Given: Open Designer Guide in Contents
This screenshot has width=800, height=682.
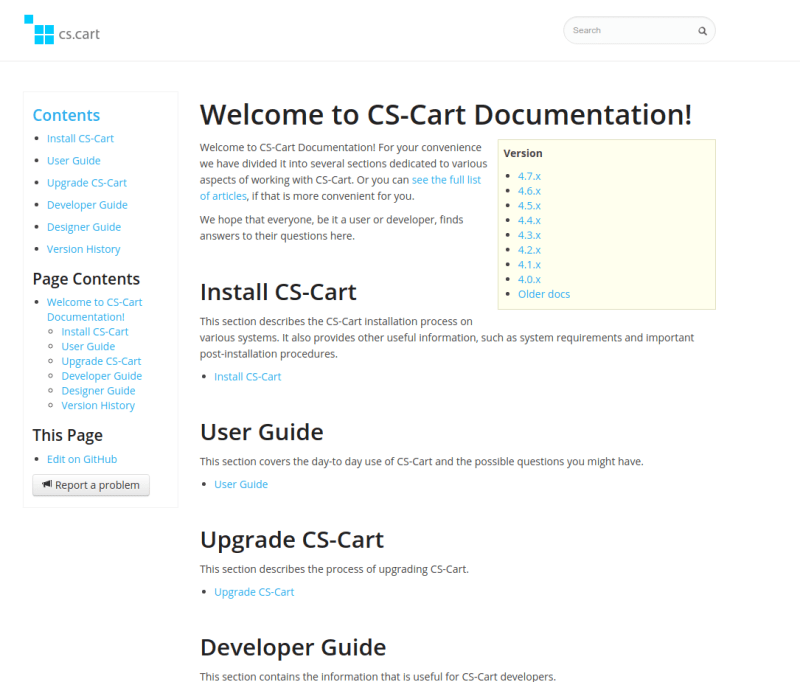Looking at the screenshot, I should [83, 226].
